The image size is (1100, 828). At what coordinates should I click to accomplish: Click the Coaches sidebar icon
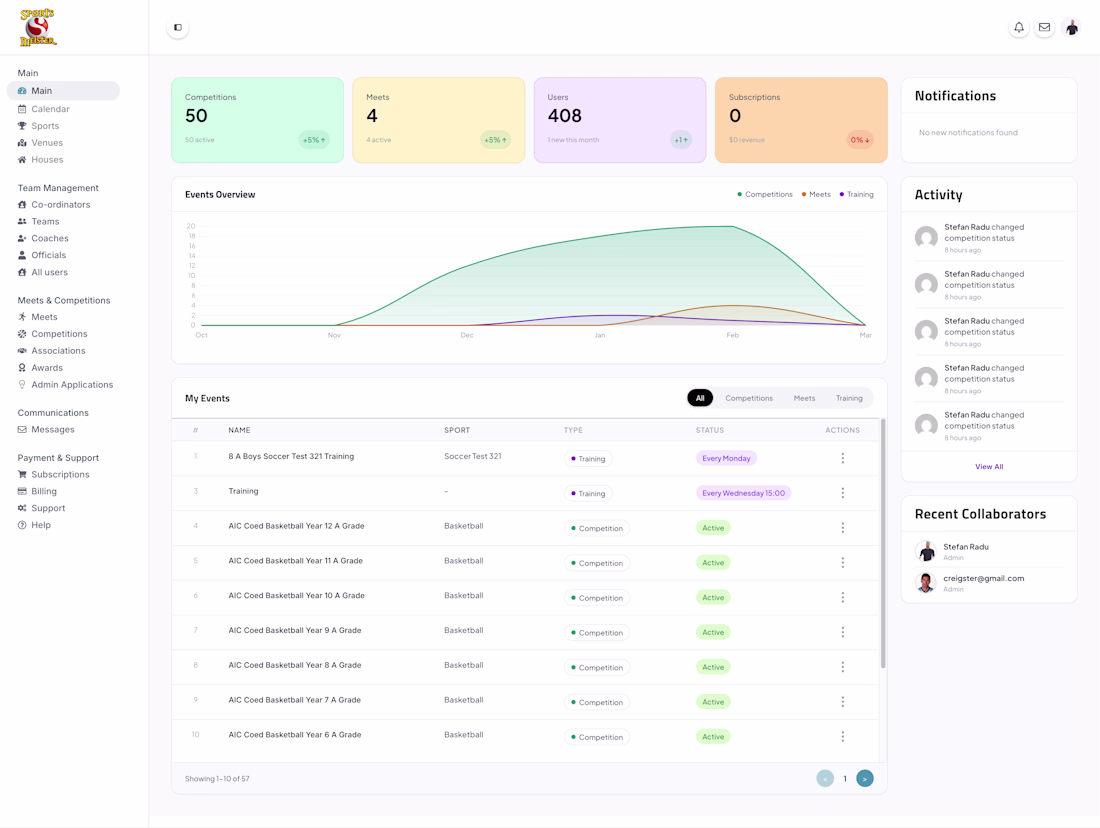[22, 239]
